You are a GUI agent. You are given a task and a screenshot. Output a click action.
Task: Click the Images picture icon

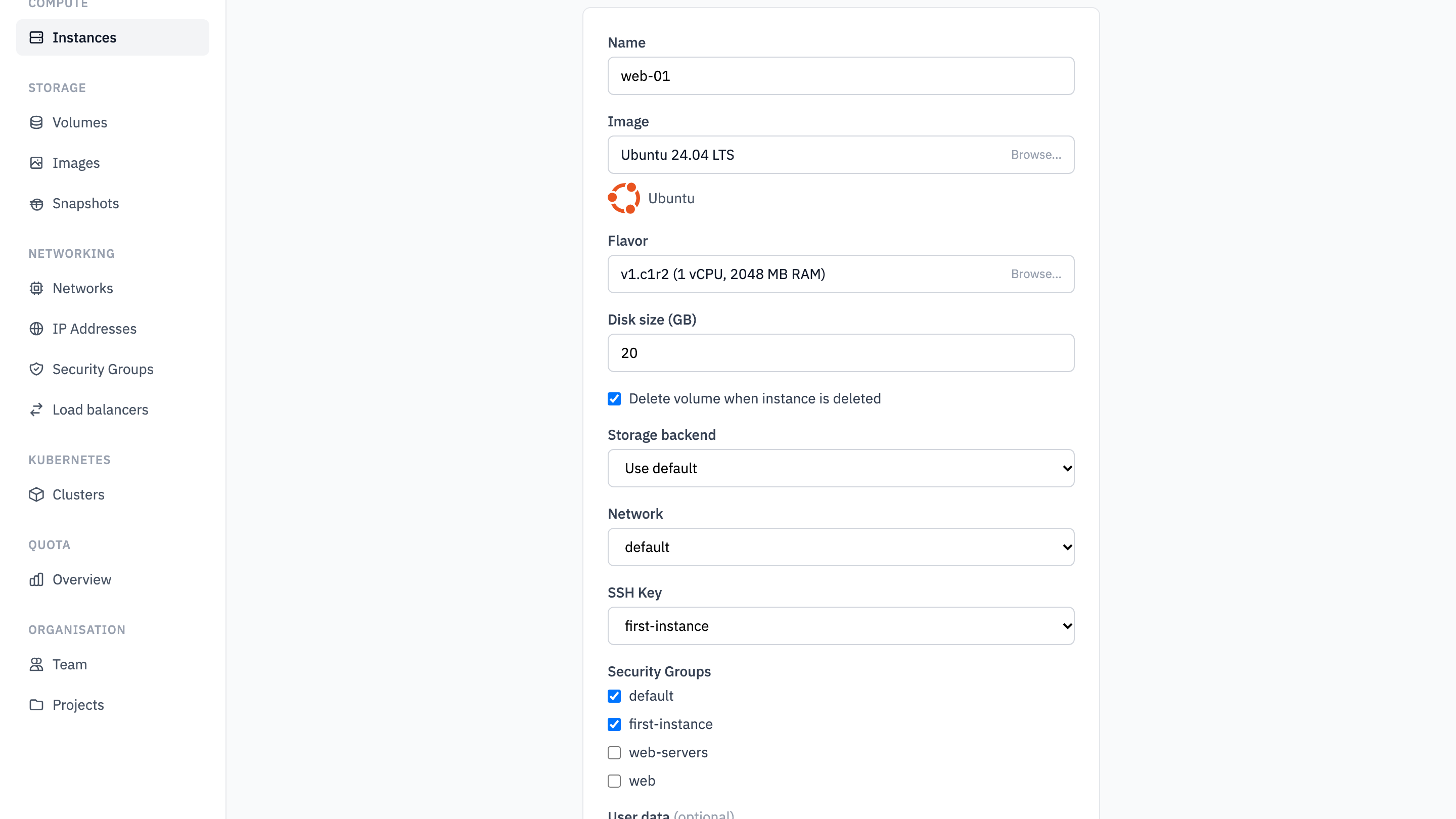36,163
